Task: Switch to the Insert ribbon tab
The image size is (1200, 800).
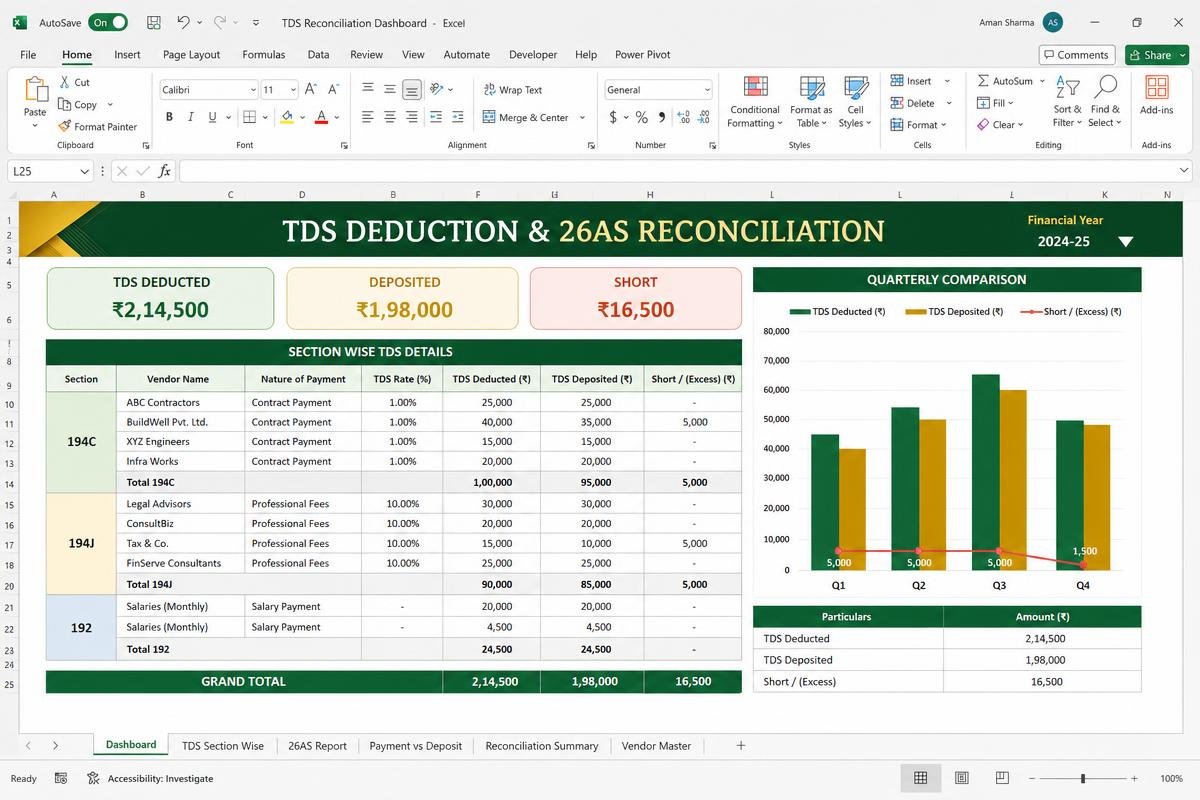Action: [x=127, y=55]
